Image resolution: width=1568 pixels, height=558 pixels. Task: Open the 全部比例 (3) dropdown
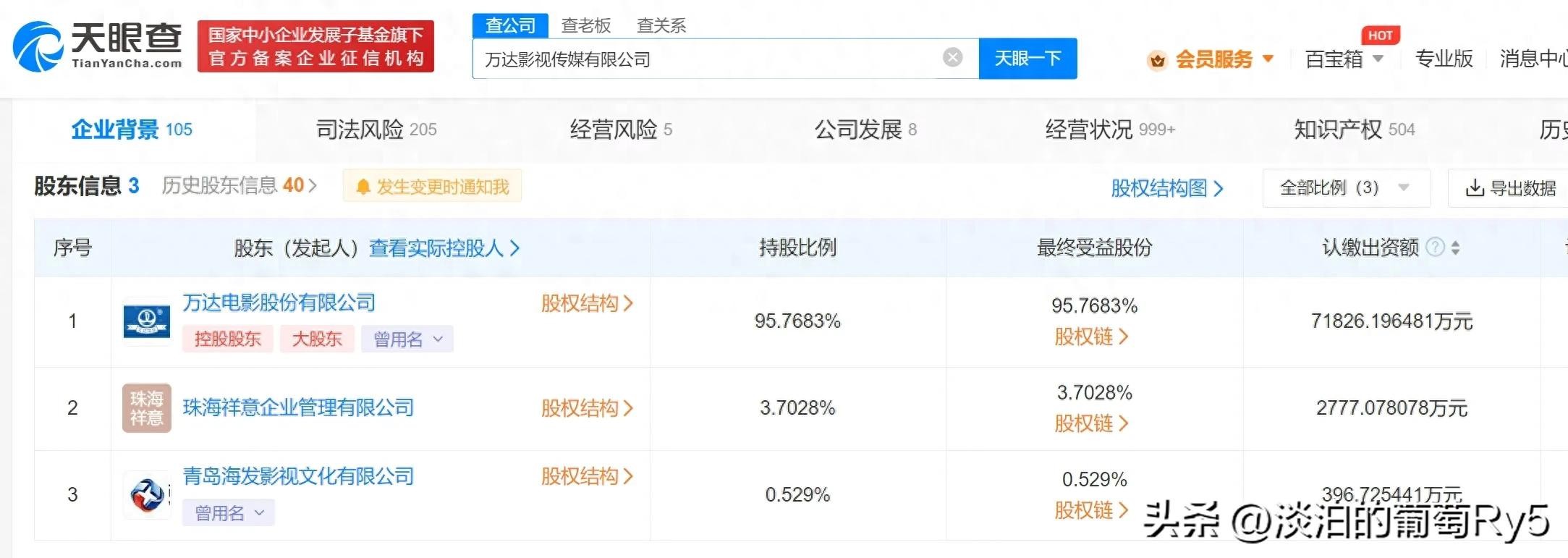(1345, 188)
